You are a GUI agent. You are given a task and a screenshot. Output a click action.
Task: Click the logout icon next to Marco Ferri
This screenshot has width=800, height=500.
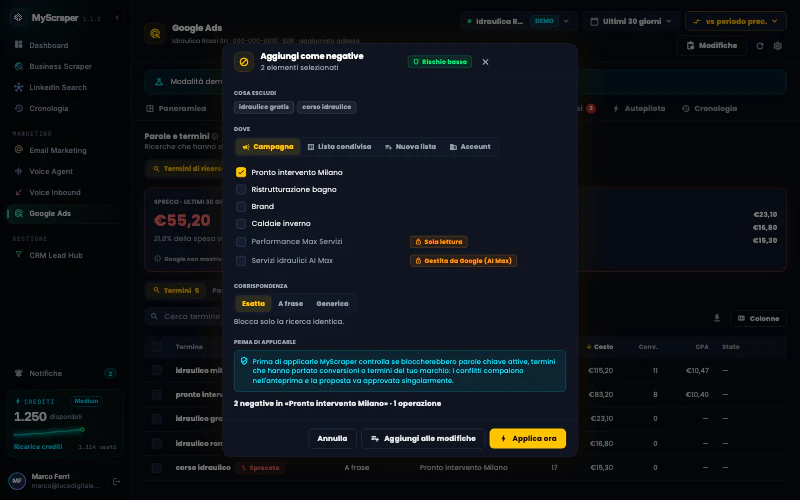click(x=116, y=482)
